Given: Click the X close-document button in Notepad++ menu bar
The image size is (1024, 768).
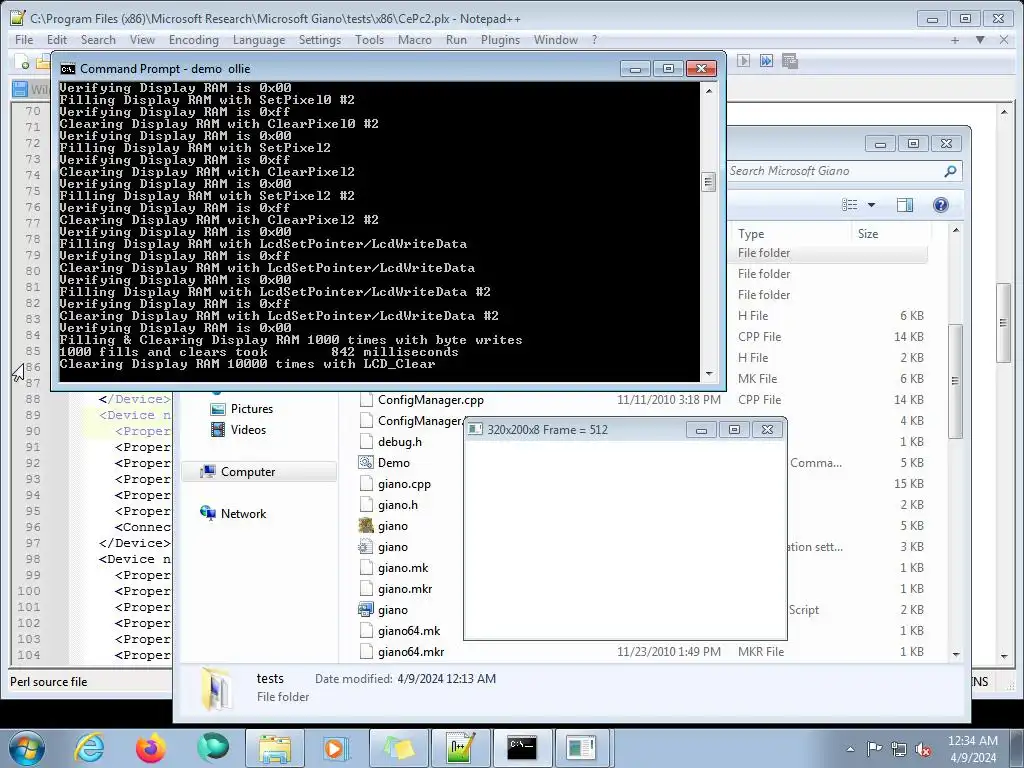Looking at the screenshot, I should click(1004, 40).
